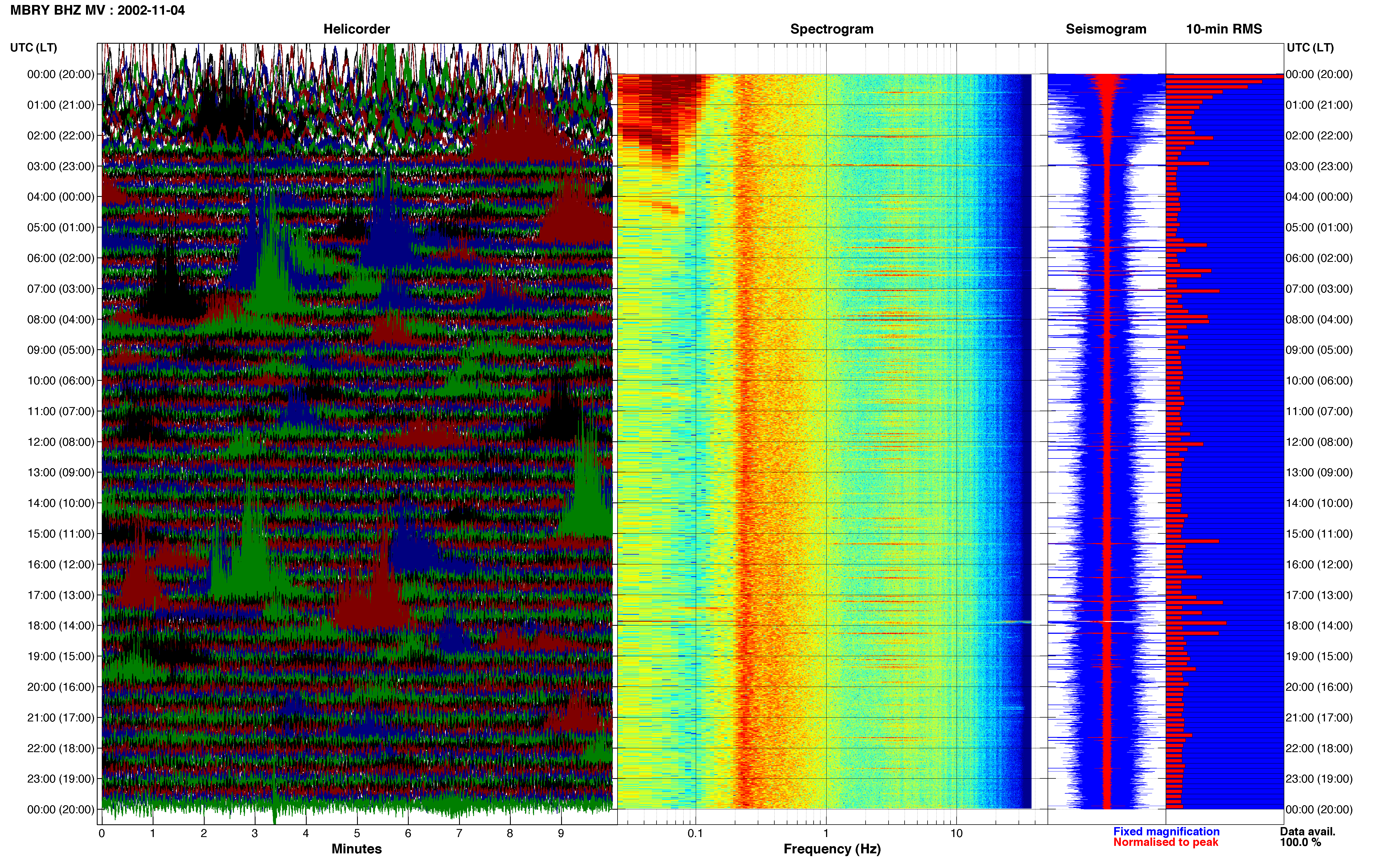This screenshot has height=868, width=1388.
Task: Click the "Fixed magnification" legend text
Action: tap(1166, 831)
